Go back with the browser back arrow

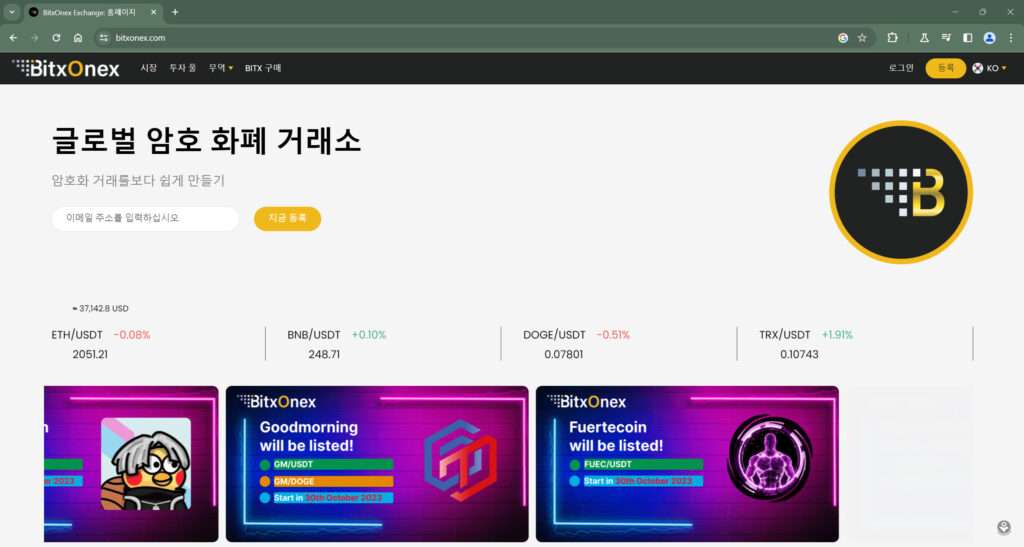13,38
